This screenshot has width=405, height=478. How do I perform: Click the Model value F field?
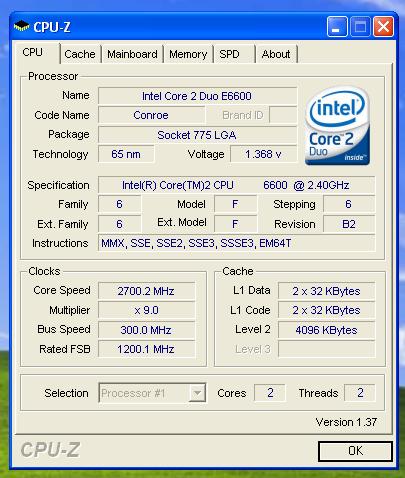pos(235,204)
